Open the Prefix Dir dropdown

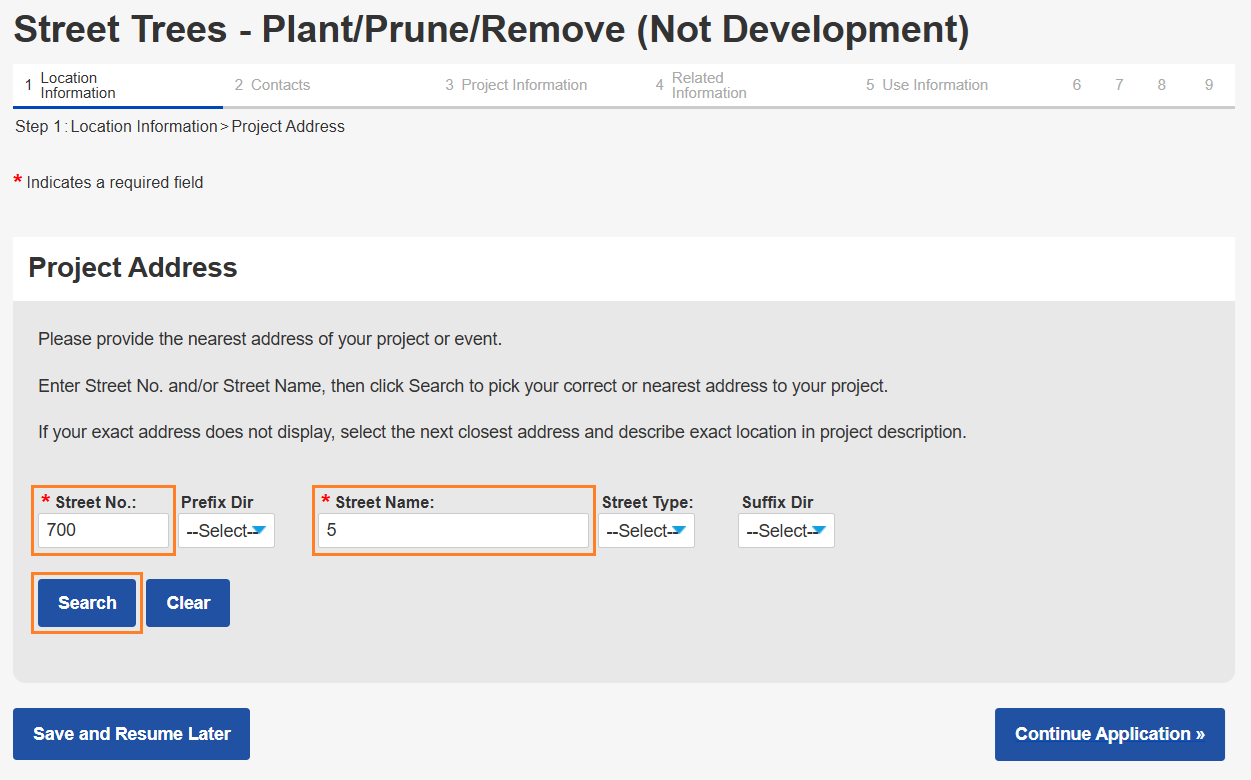click(x=226, y=531)
